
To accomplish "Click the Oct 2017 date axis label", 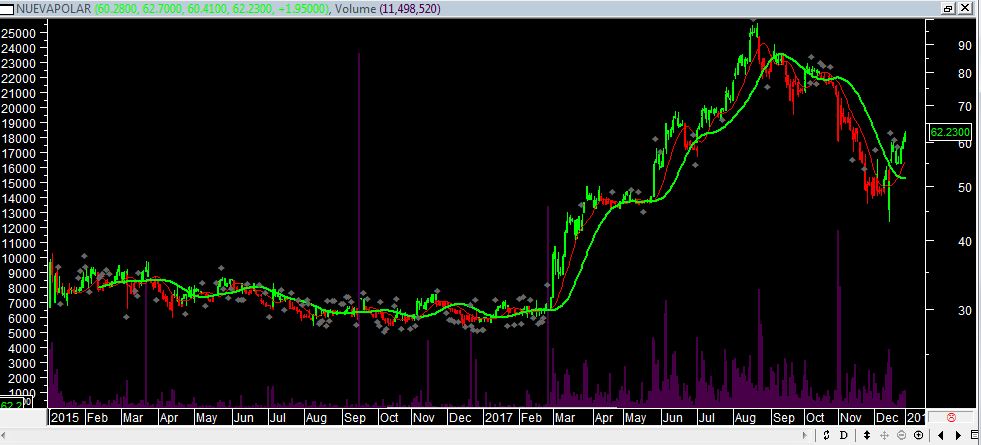I will (815, 417).
